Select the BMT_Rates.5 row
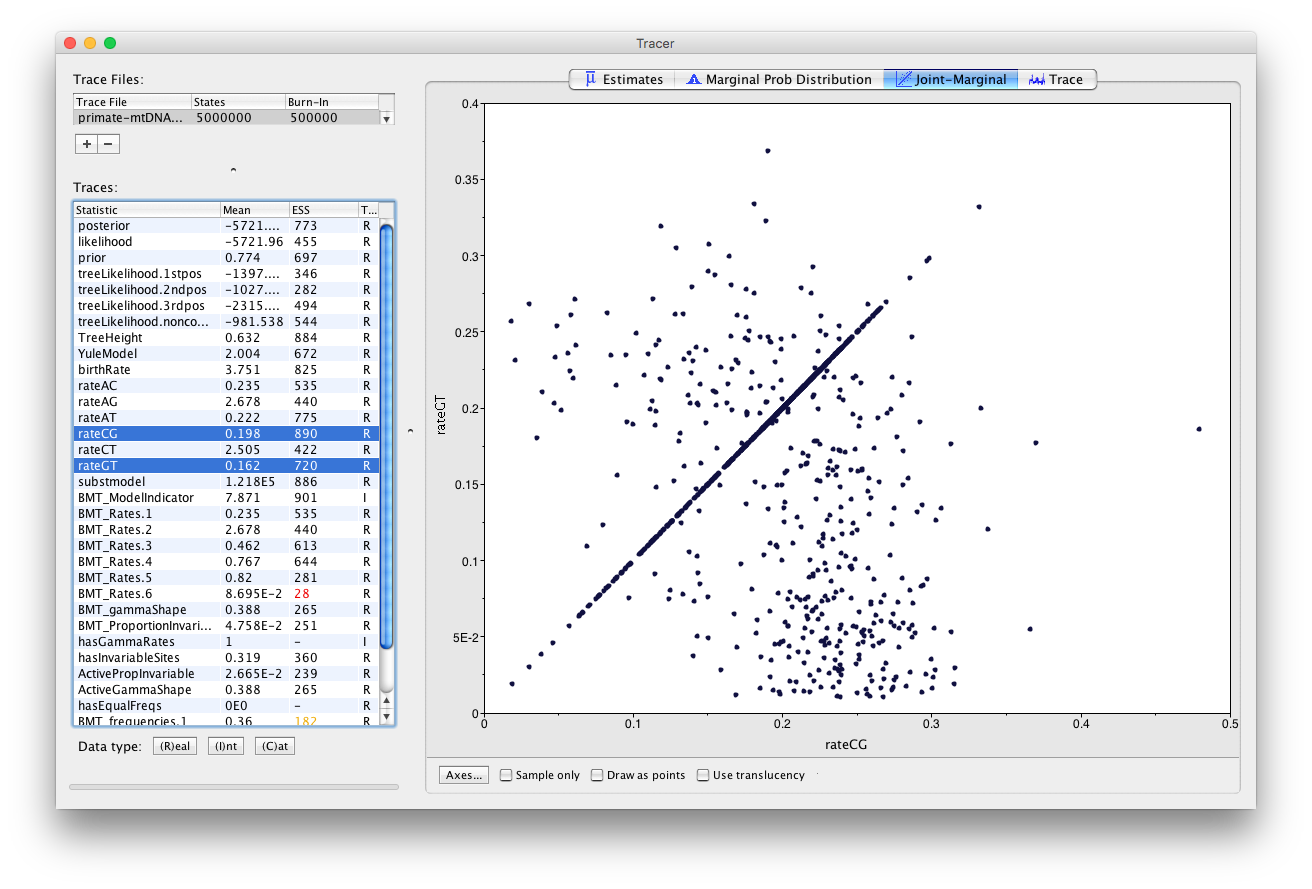 click(227, 578)
